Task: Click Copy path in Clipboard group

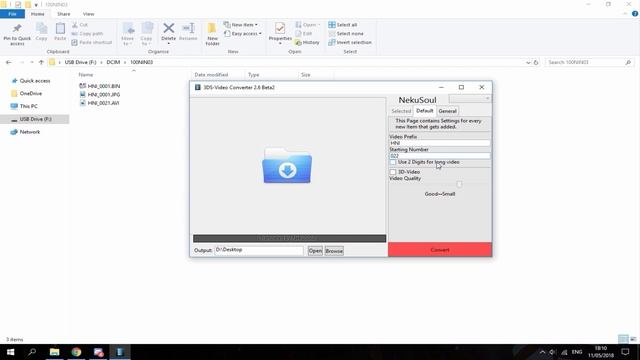Action: [x=87, y=34]
